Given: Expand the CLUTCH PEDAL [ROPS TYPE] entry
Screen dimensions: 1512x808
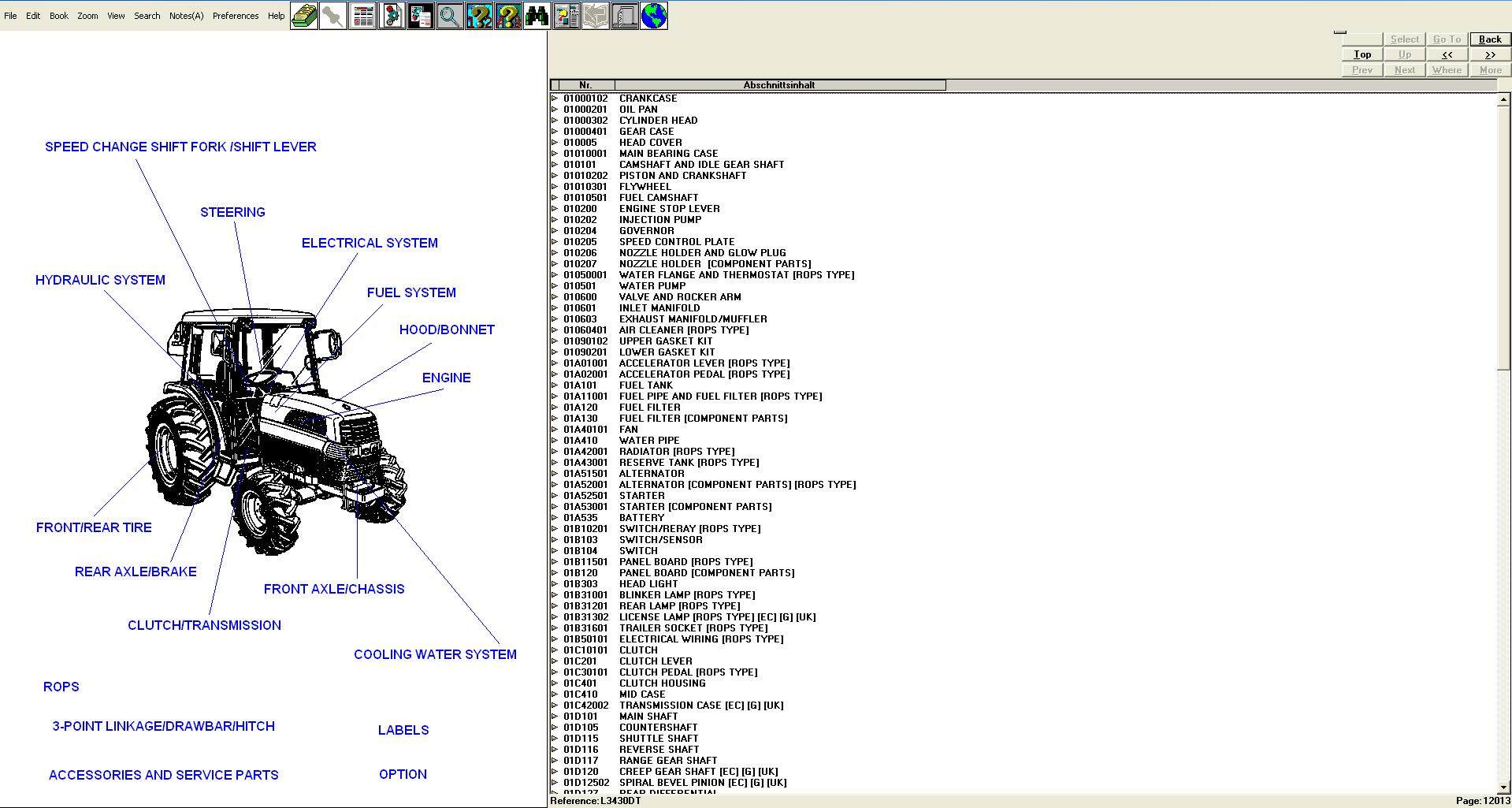Looking at the screenshot, I should click(x=556, y=672).
